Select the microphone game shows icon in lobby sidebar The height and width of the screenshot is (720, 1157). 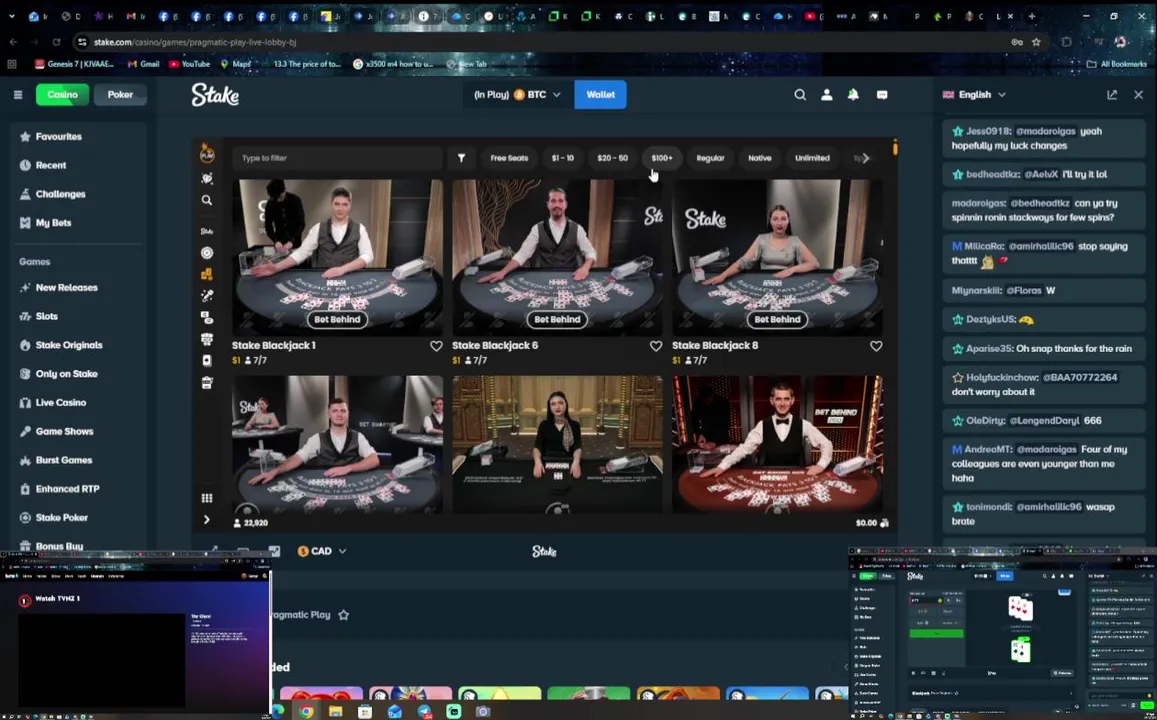207,296
